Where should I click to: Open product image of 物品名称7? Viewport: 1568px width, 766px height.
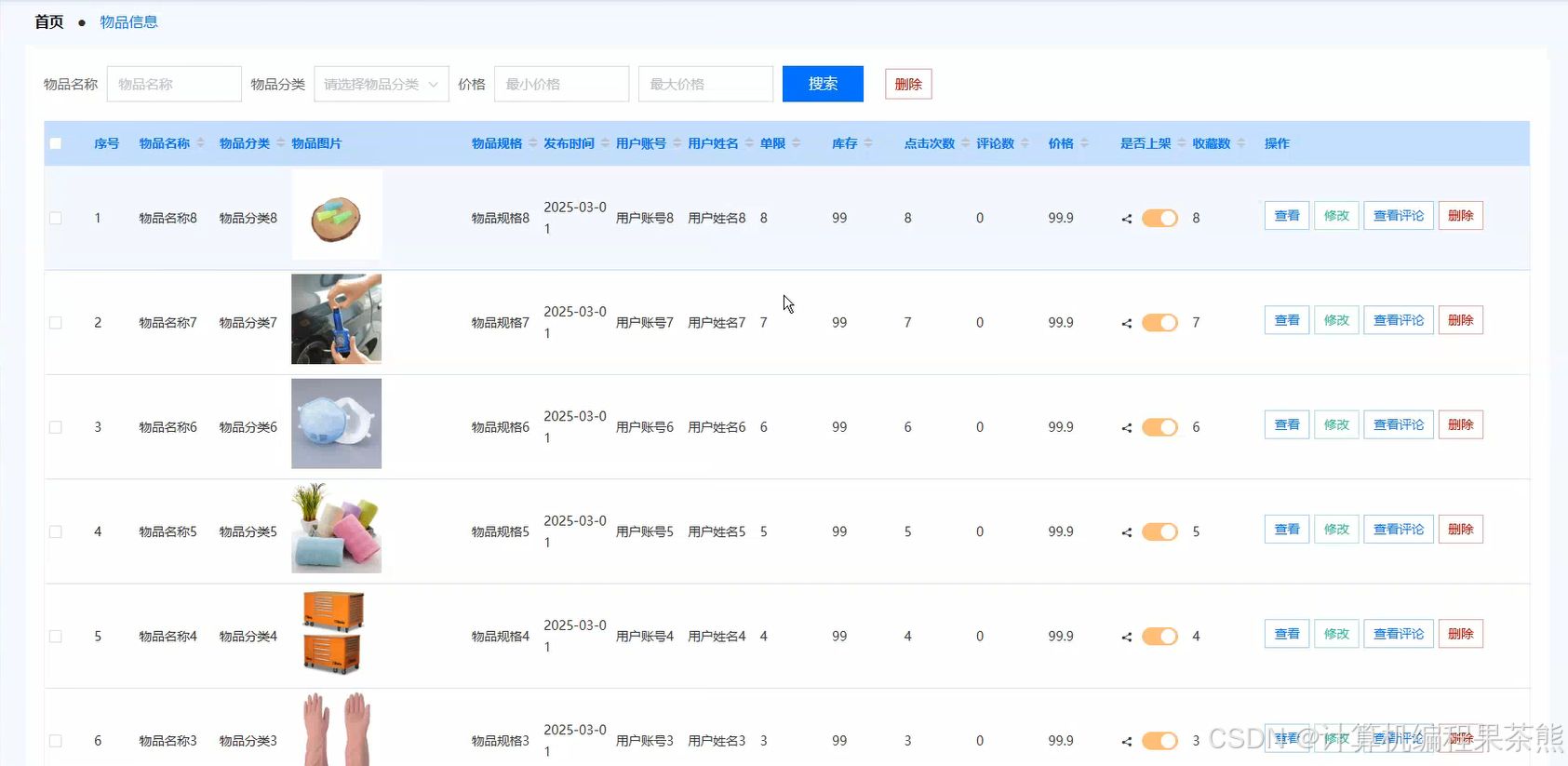(x=337, y=319)
